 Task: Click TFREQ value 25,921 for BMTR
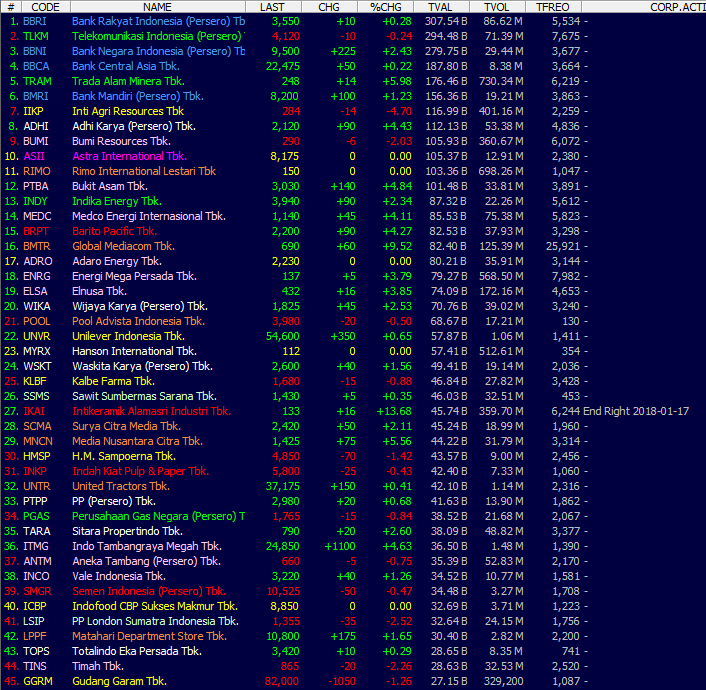pos(563,246)
